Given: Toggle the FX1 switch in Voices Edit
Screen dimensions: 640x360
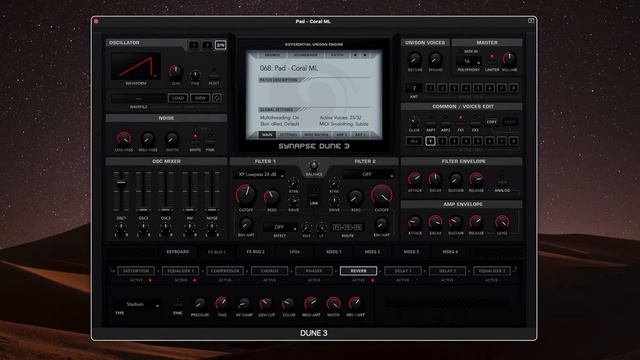Looking at the screenshot, I should 460,120.
